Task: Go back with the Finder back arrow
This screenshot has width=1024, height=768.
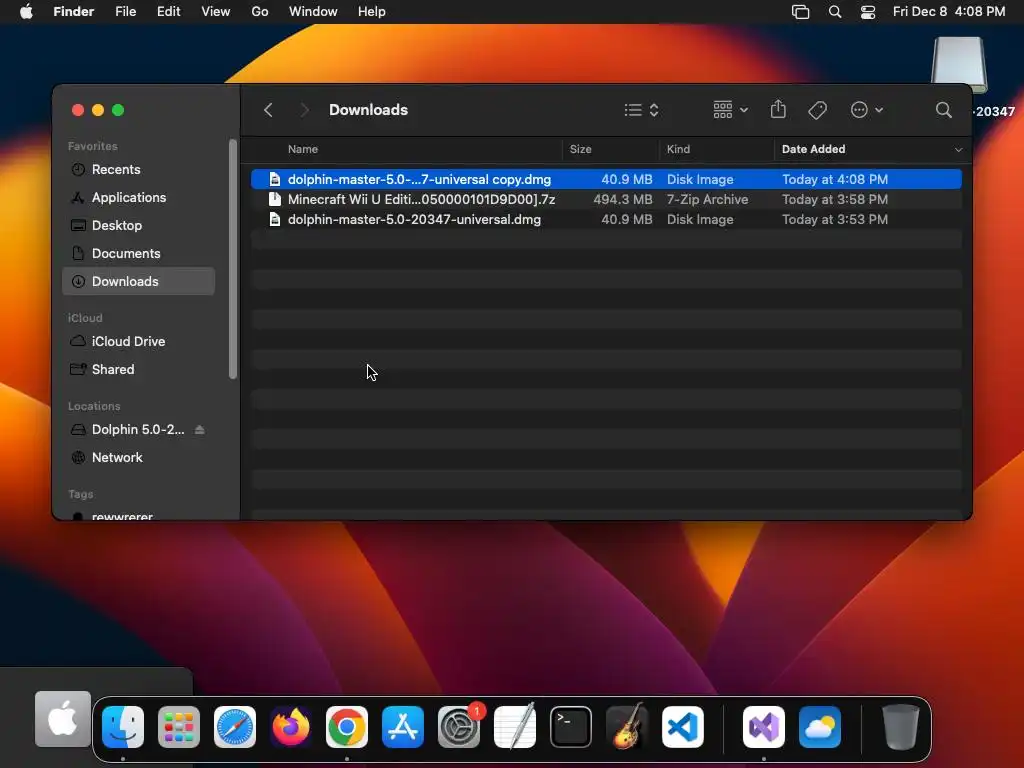Action: [268, 110]
